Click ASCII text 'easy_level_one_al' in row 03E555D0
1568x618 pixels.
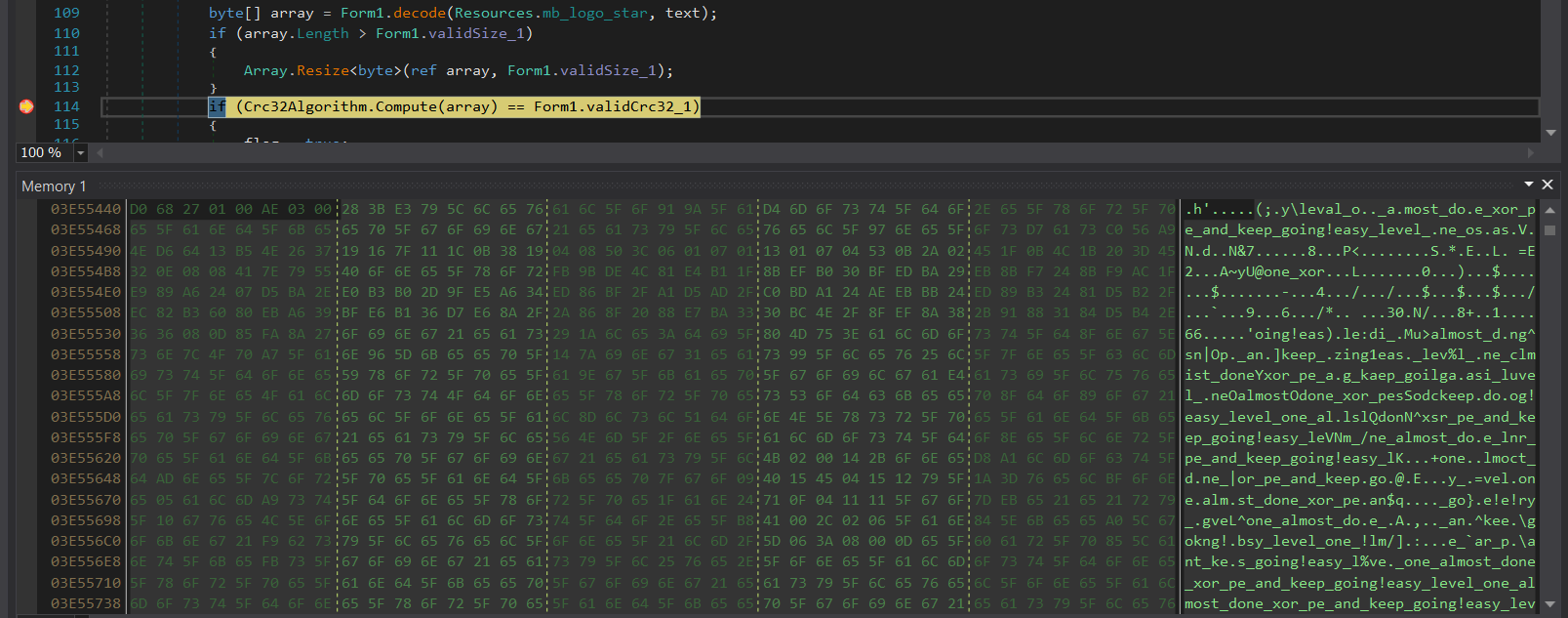coord(1259,417)
